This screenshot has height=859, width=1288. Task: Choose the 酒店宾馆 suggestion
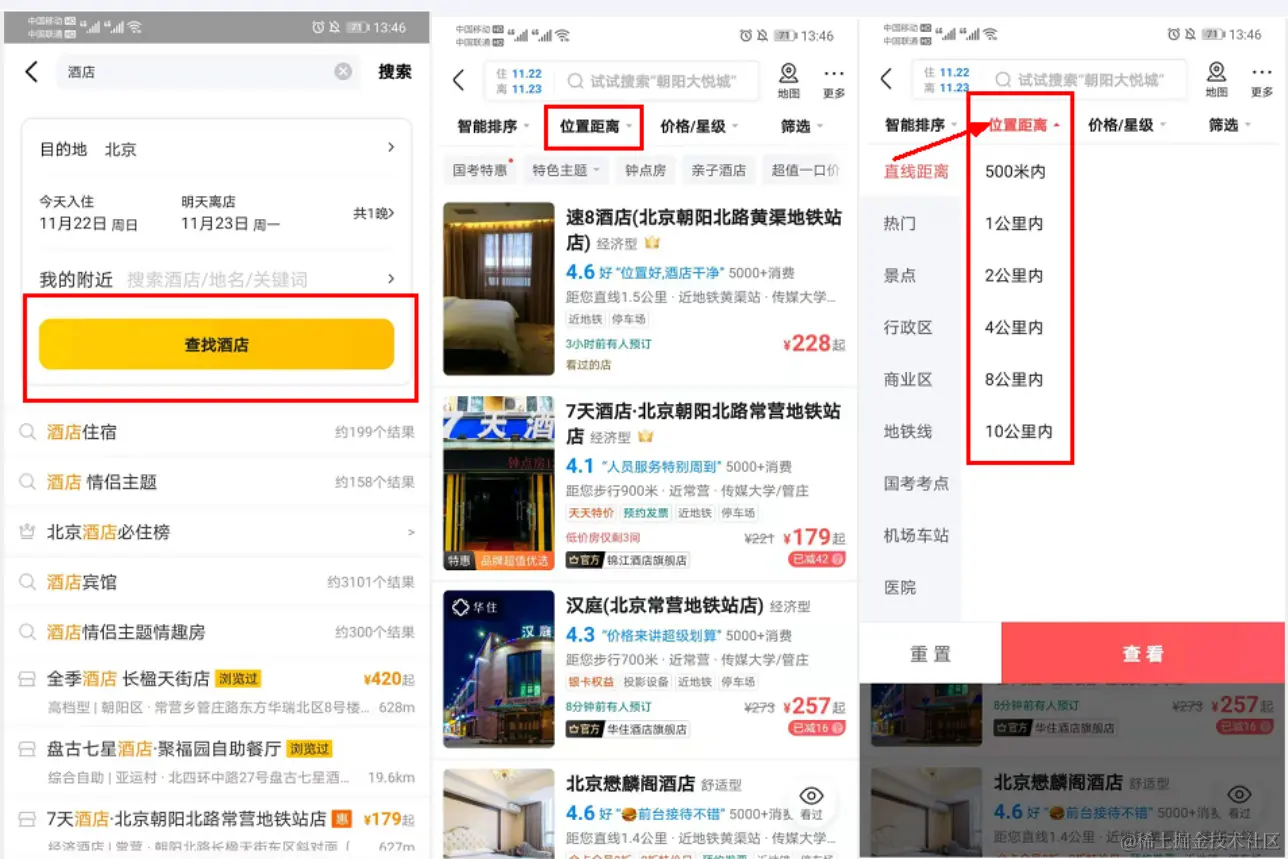(216, 582)
